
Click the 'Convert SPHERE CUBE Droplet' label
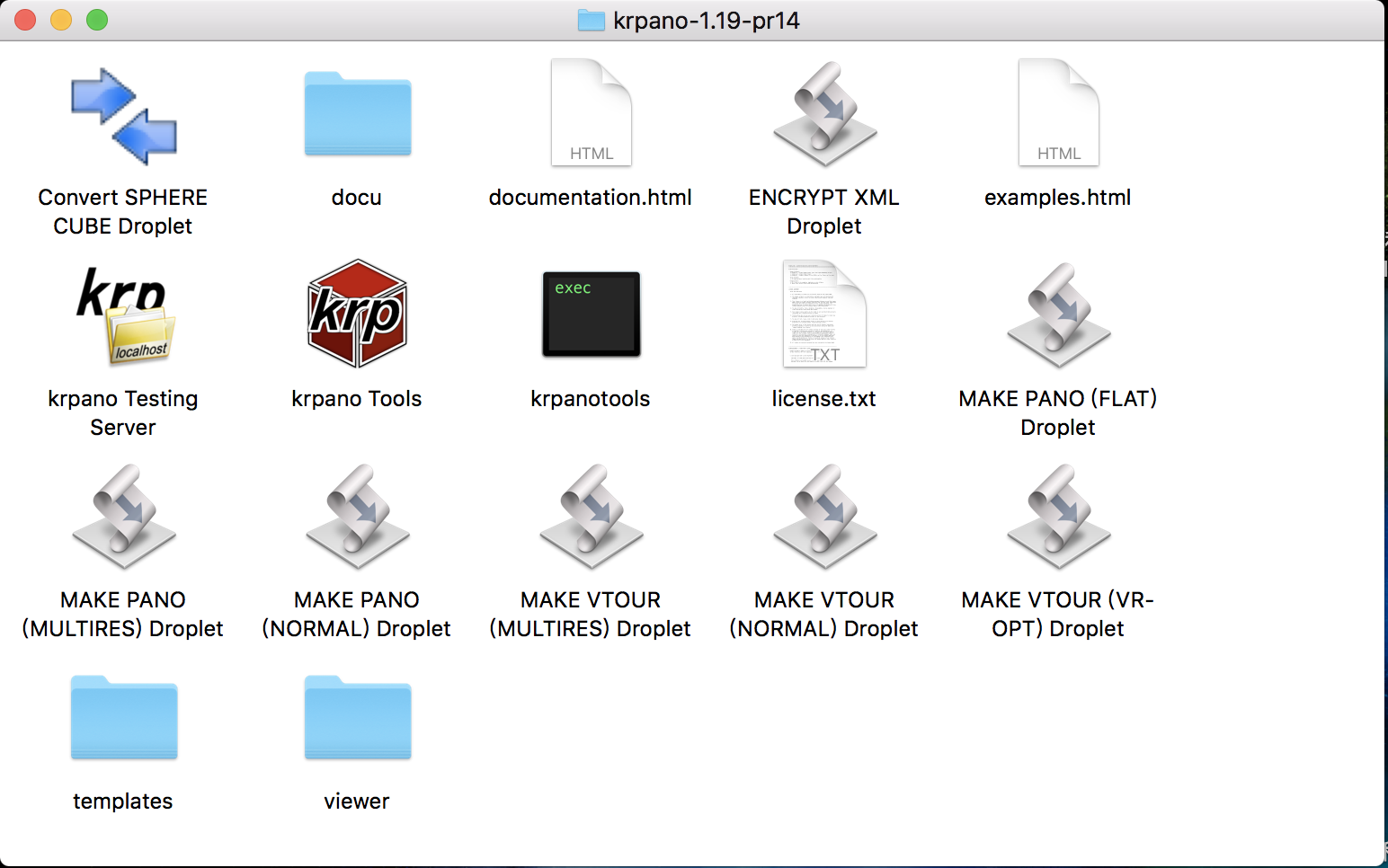click(123, 212)
